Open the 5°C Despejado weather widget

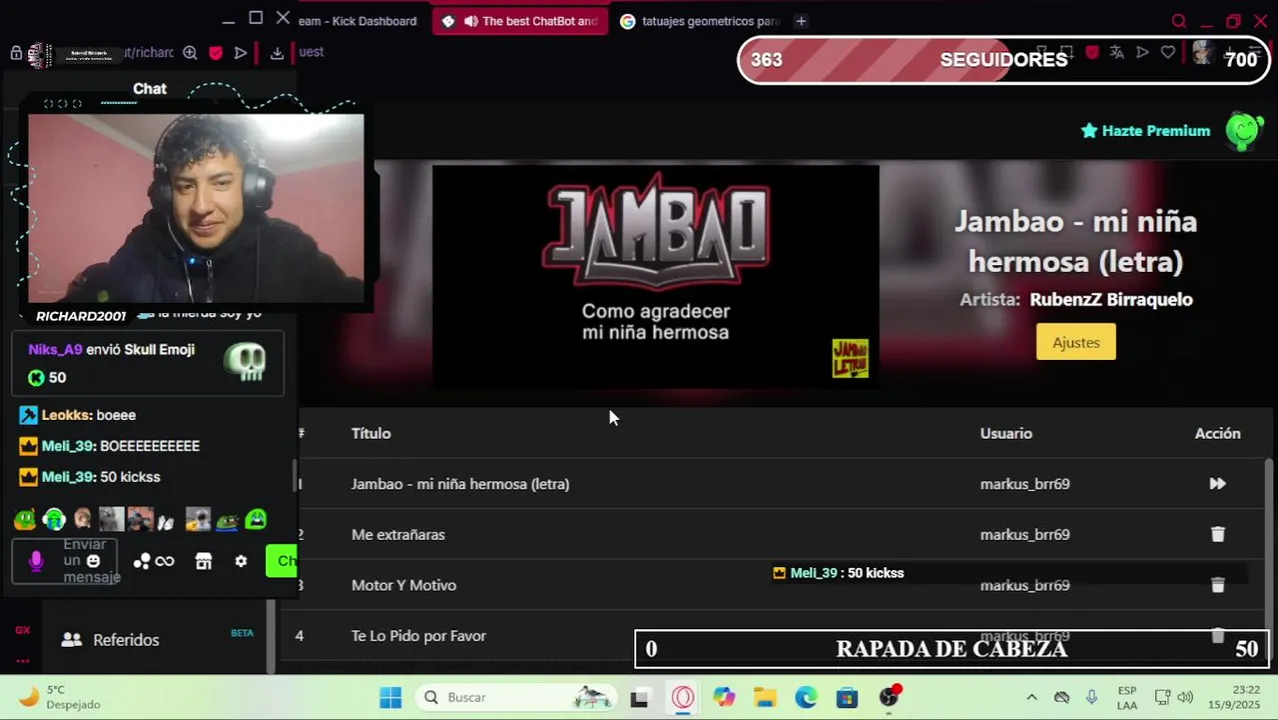click(x=60, y=697)
